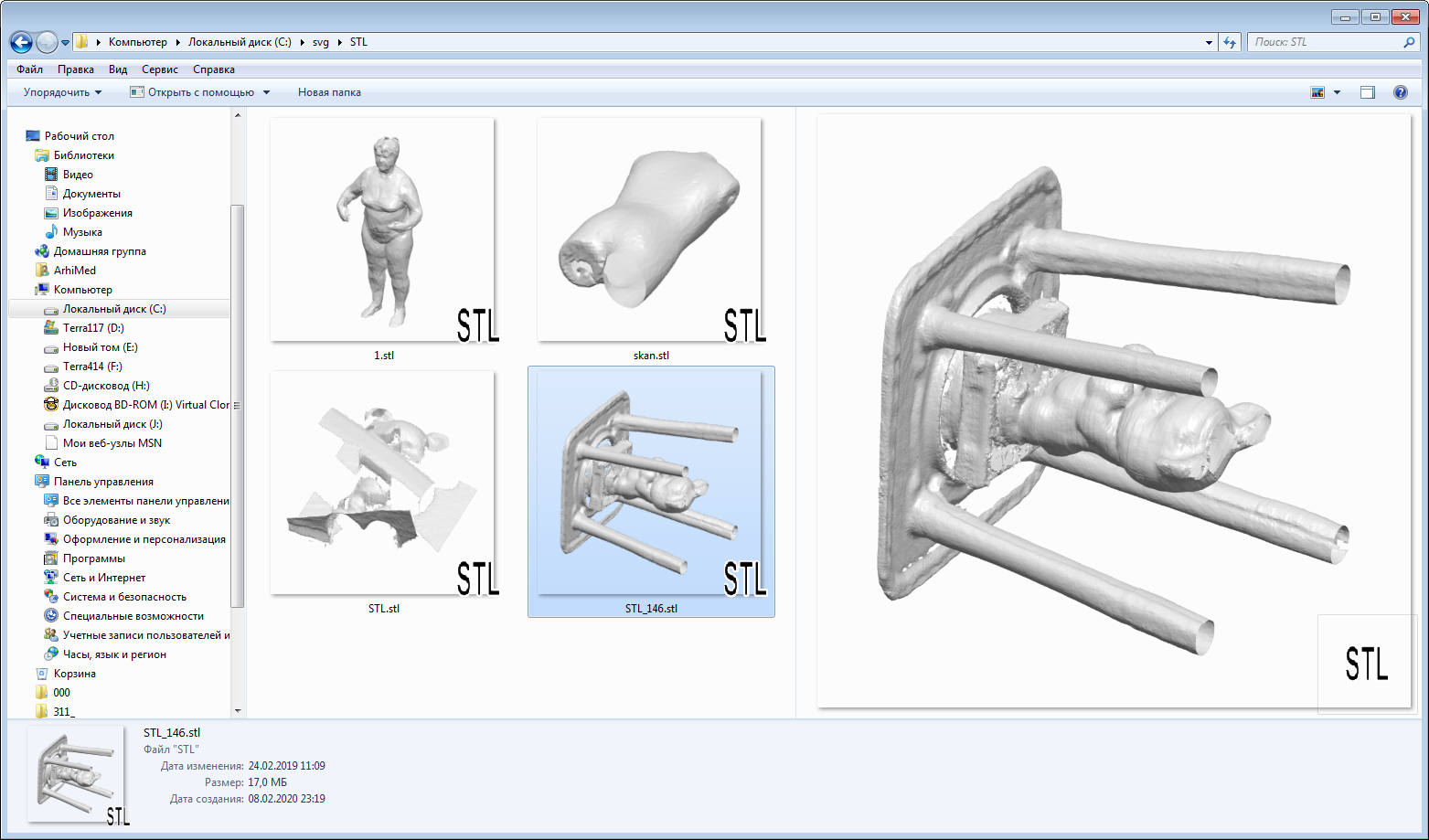Click the Terra117 (D:) drive icon
1429x840 pixels.
pos(51,328)
